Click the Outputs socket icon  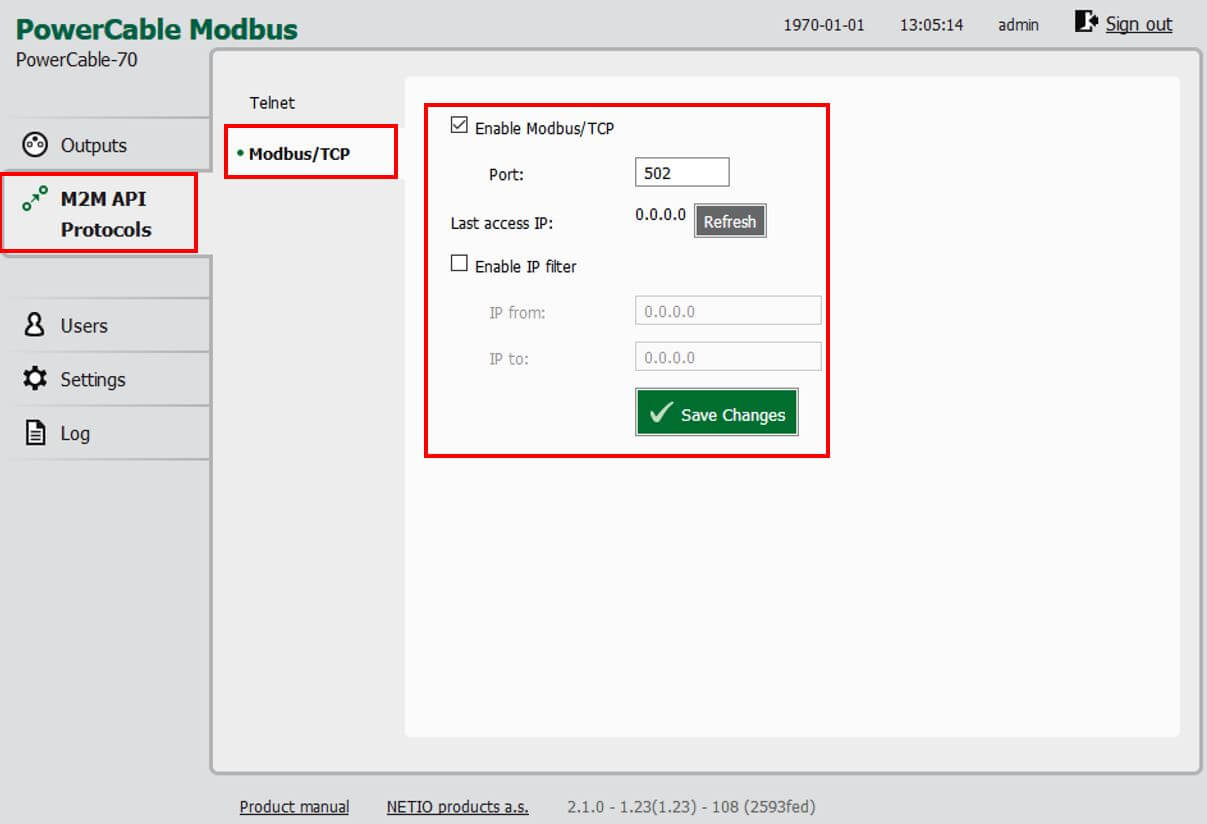[x=34, y=145]
